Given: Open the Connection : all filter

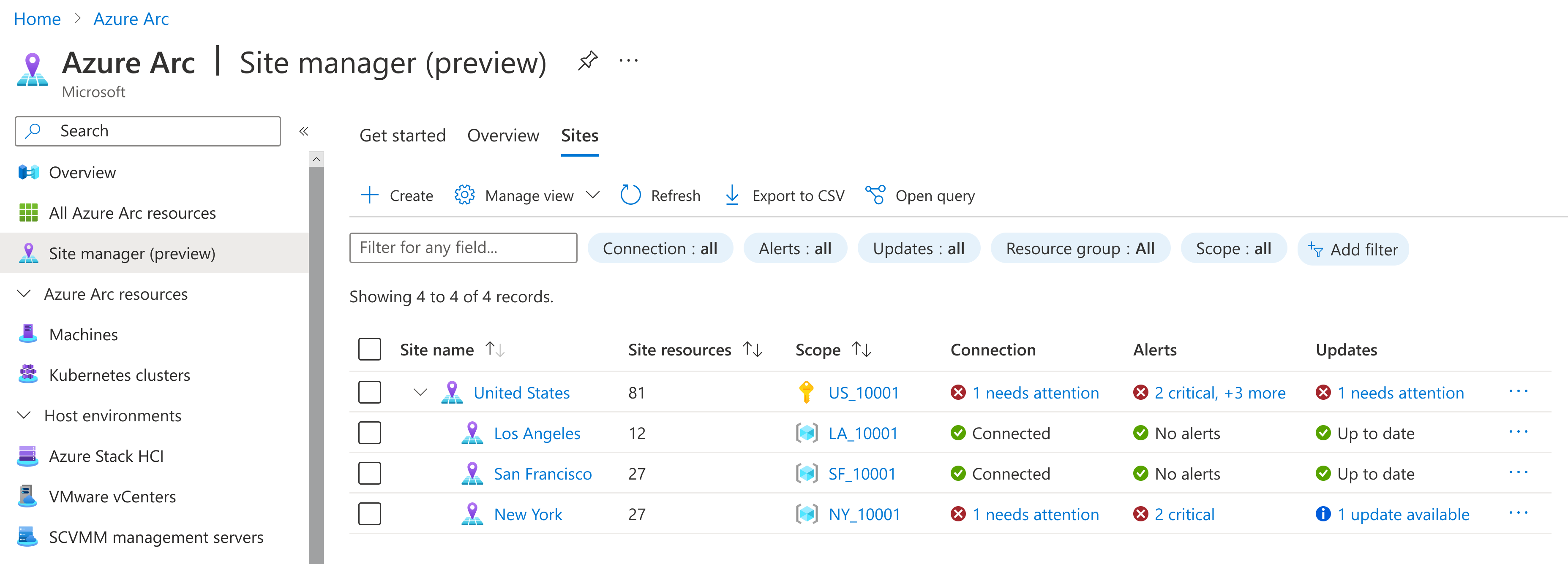Looking at the screenshot, I should coord(660,248).
